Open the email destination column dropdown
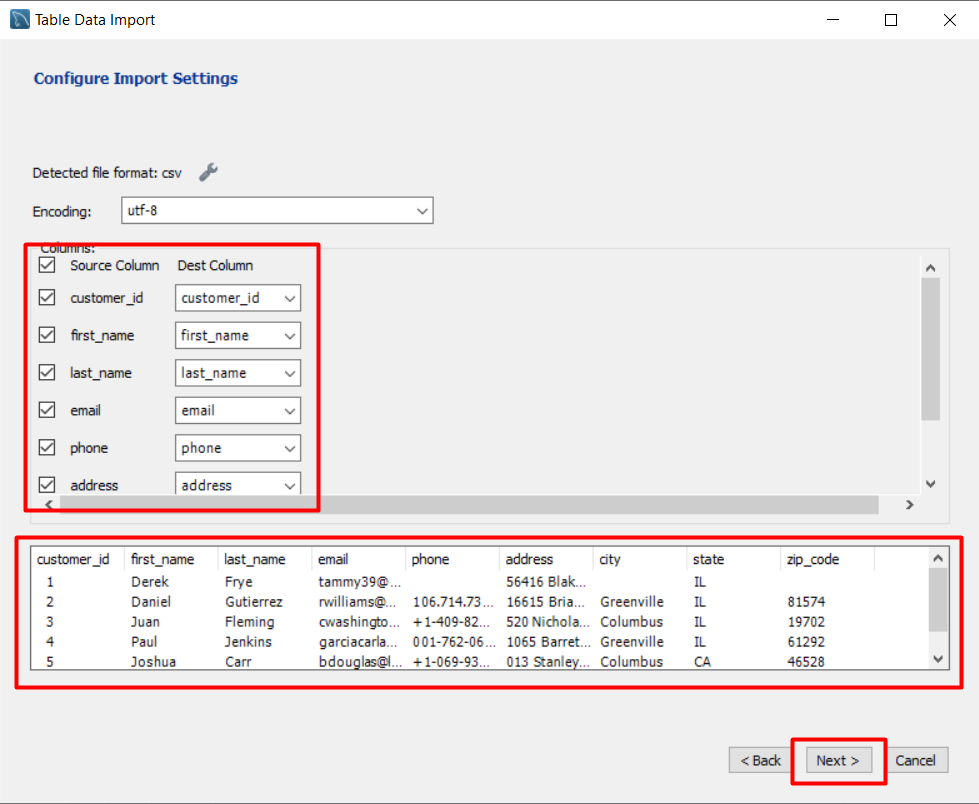The width and height of the screenshot is (979, 804). pos(290,410)
